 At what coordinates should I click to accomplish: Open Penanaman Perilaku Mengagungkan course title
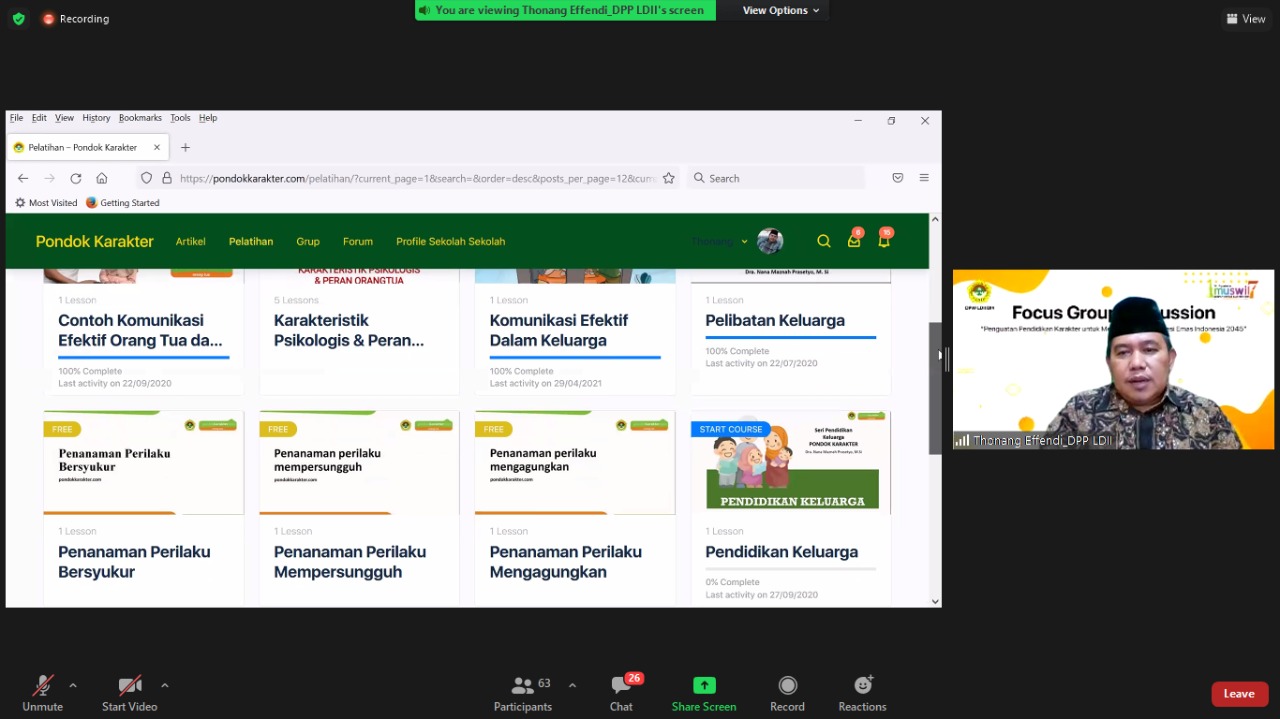(x=565, y=561)
